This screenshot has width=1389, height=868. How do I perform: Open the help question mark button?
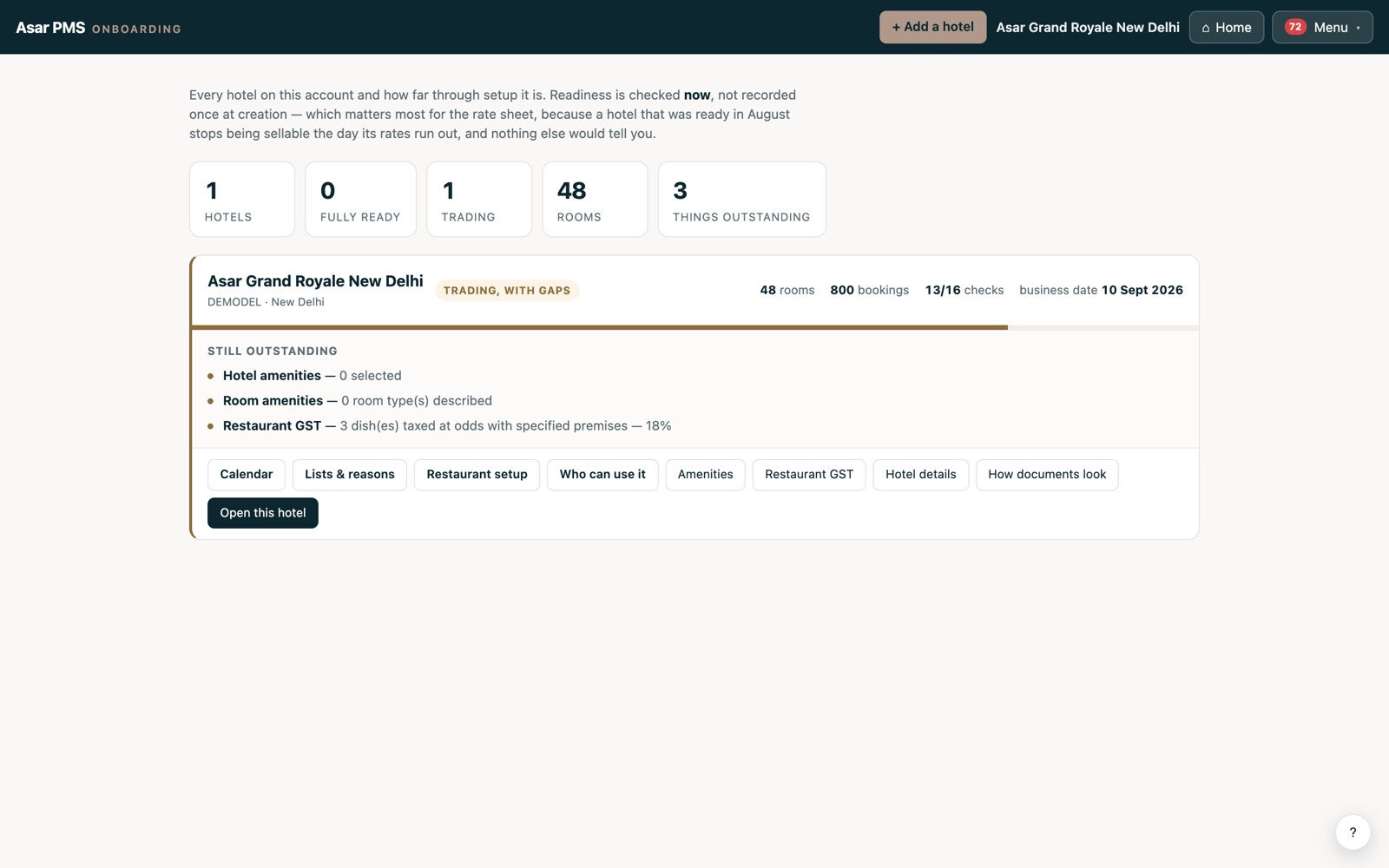(1353, 832)
